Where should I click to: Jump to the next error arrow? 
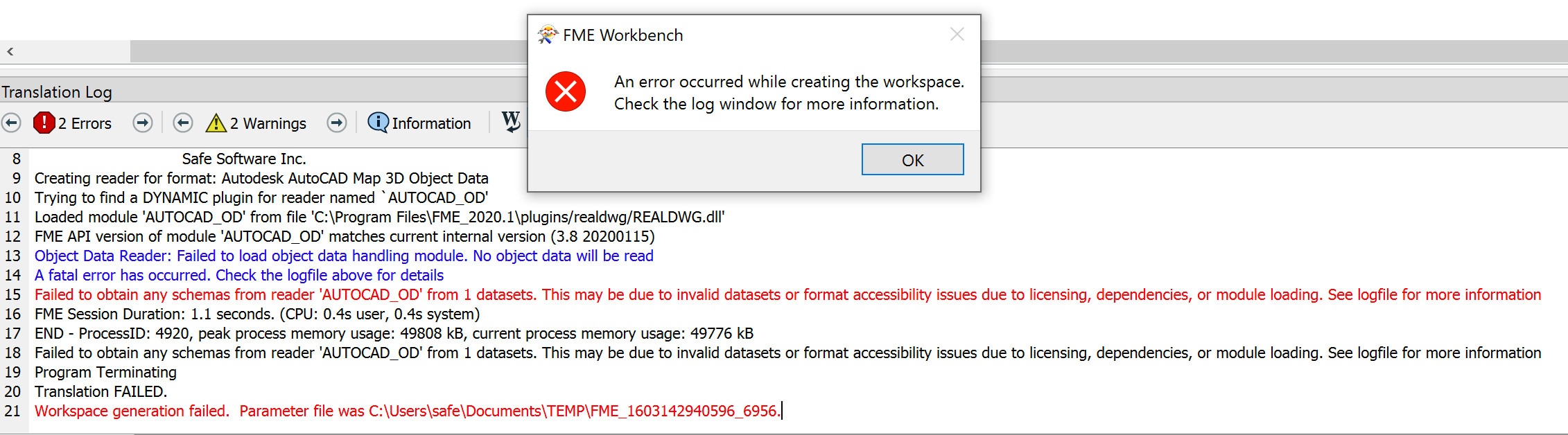(143, 123)
